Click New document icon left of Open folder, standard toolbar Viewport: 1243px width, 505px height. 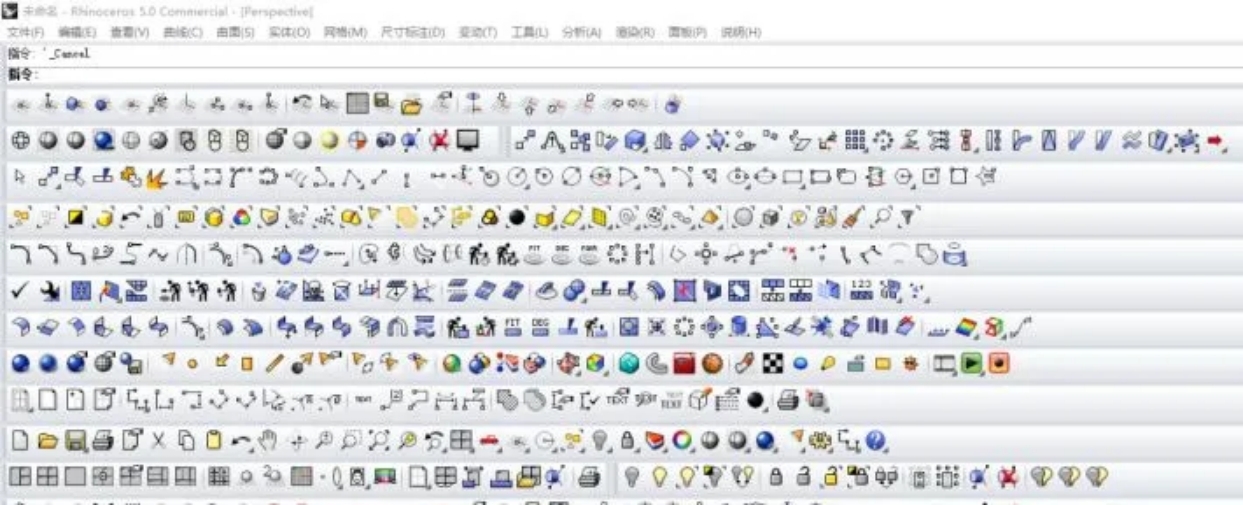click(x=19, y=441)
